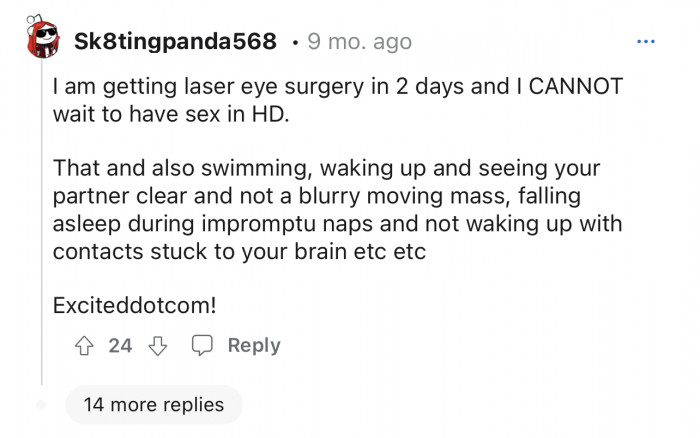The width and height of the screenshot is (700, 438).
Task: Upvote the comment by Sk8tingpanda568
Action: point(86,346)
